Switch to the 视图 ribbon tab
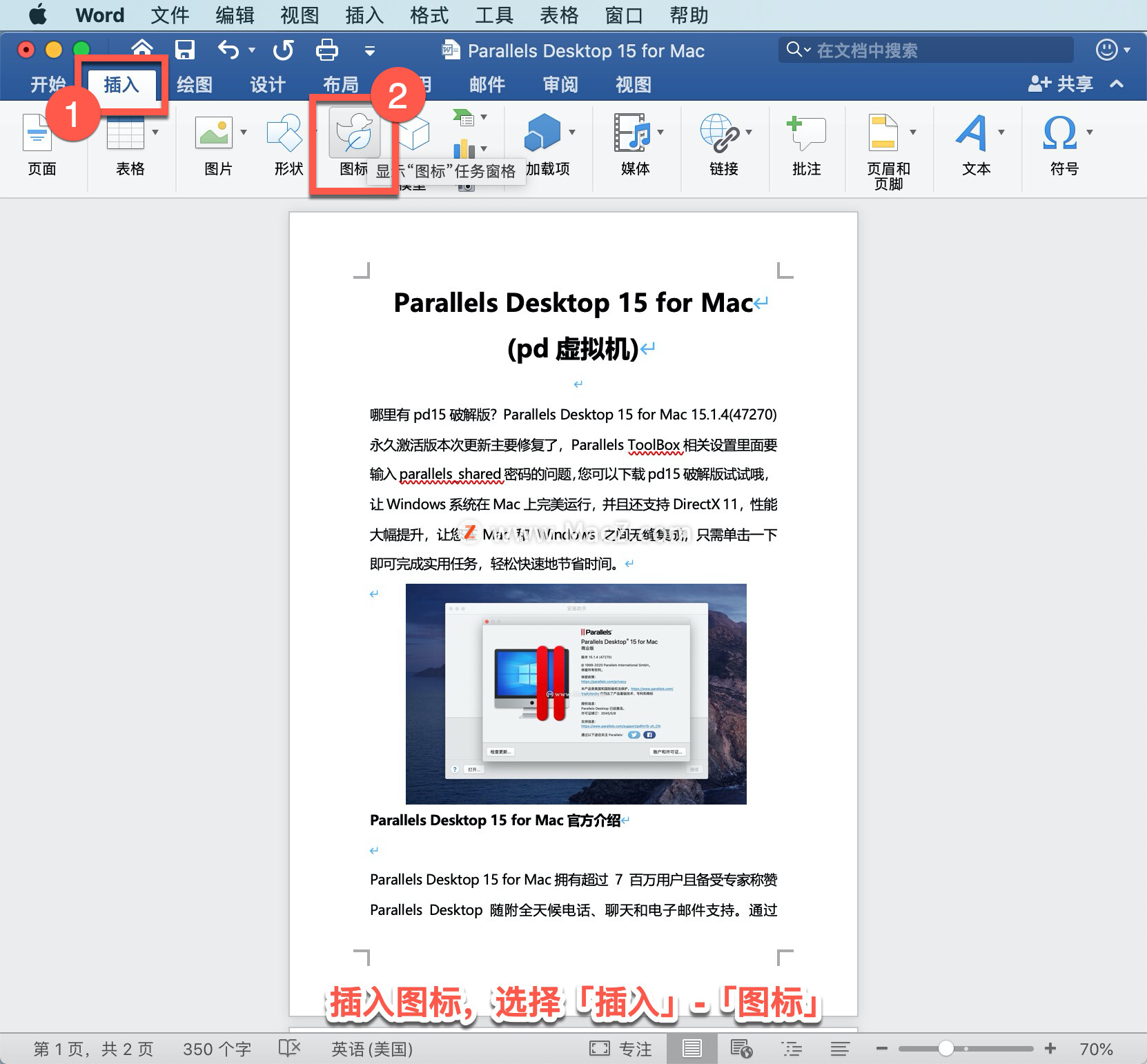This screenshot has height=1064, width=1147. [x=634, y=84]
